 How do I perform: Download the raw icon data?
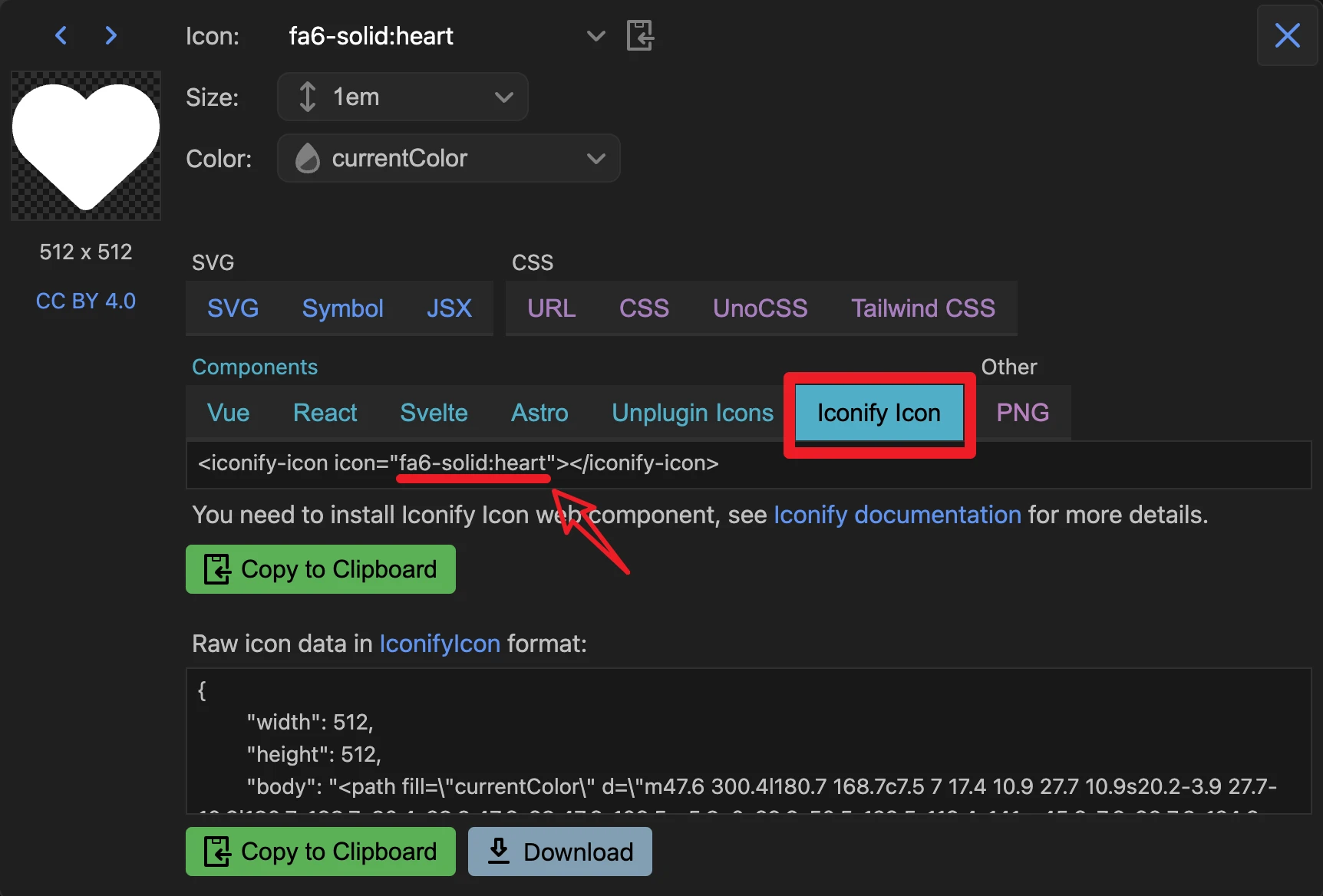[560, 852]
